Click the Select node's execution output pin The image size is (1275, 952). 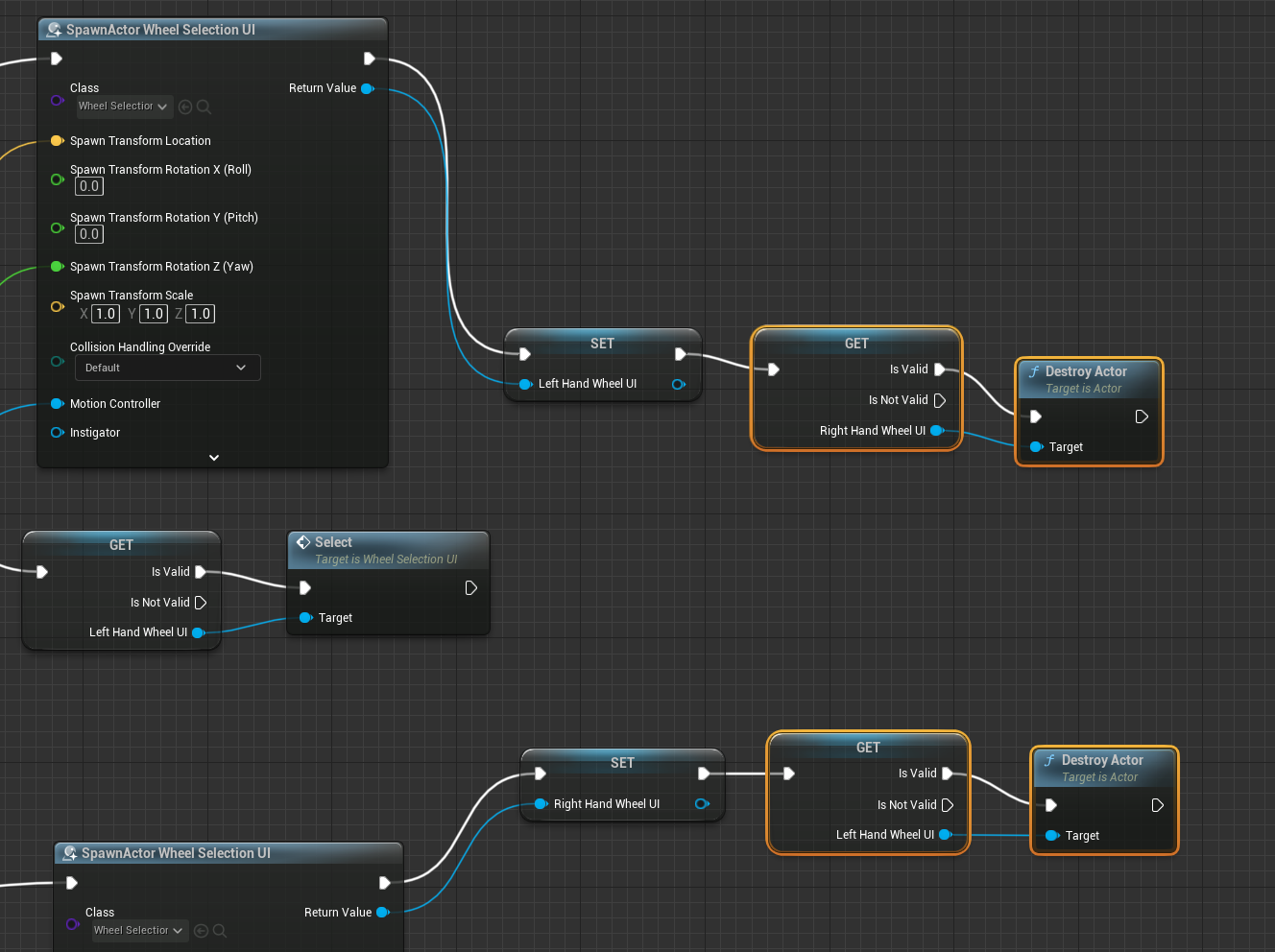[x=470, y=588]
